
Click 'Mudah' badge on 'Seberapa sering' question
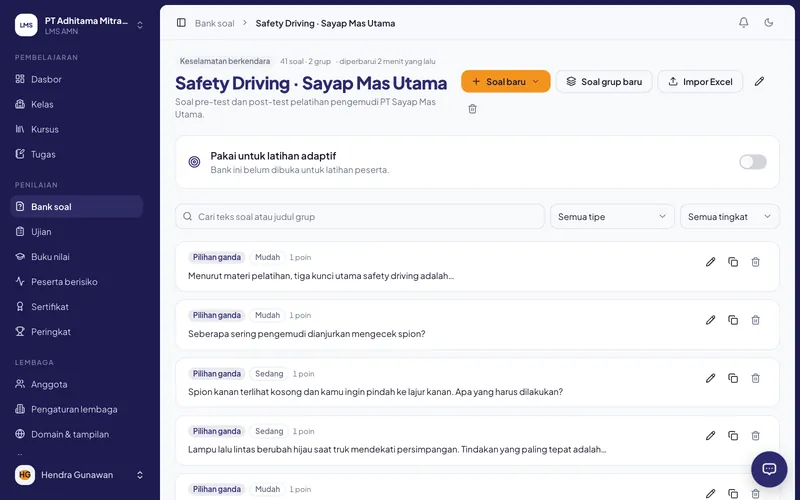(x=267, y=315)
